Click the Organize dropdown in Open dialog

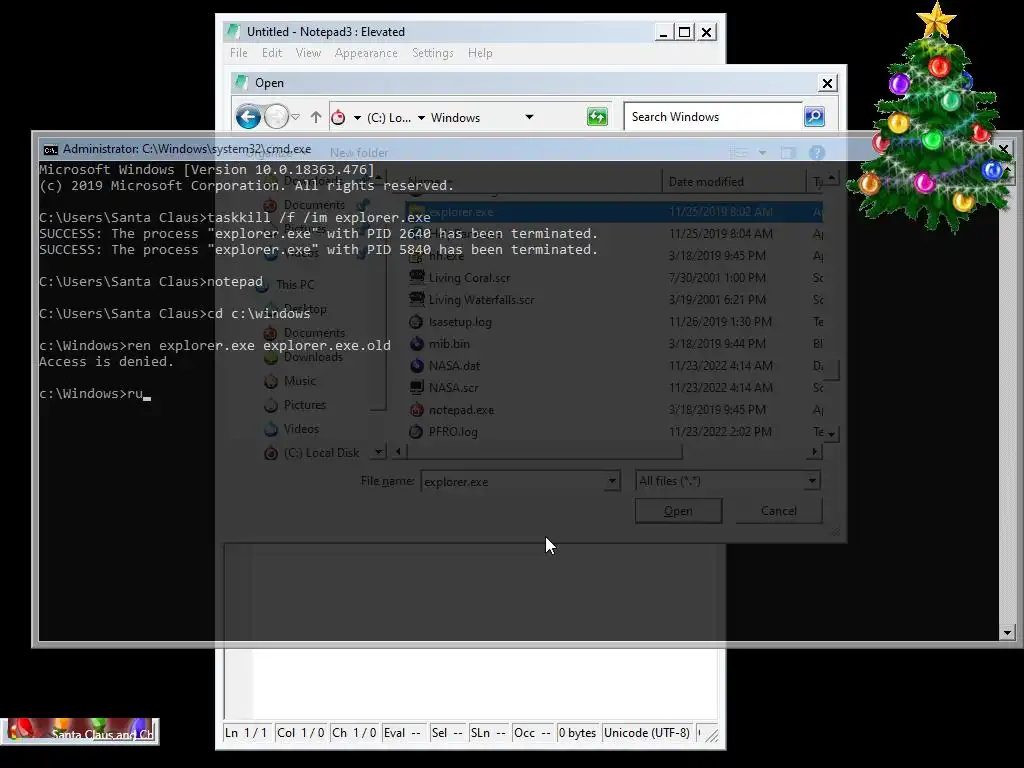click(x=270, y=153)
